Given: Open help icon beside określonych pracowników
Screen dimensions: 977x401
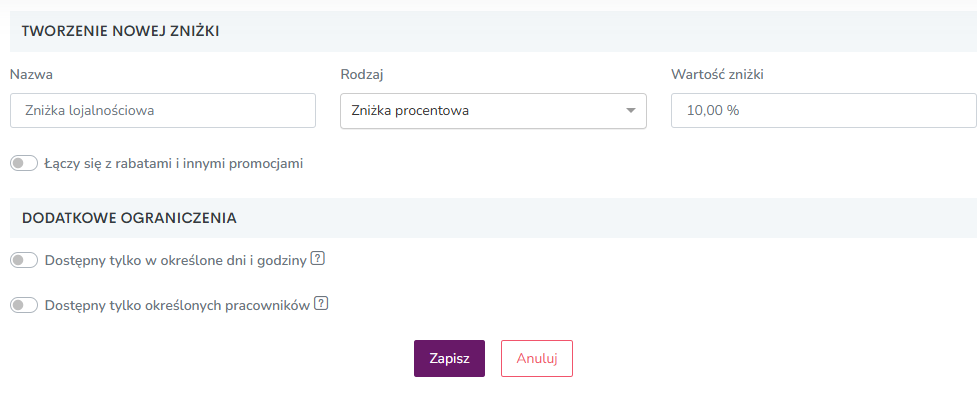Looking at the screenshot, I should pos(321,304).
